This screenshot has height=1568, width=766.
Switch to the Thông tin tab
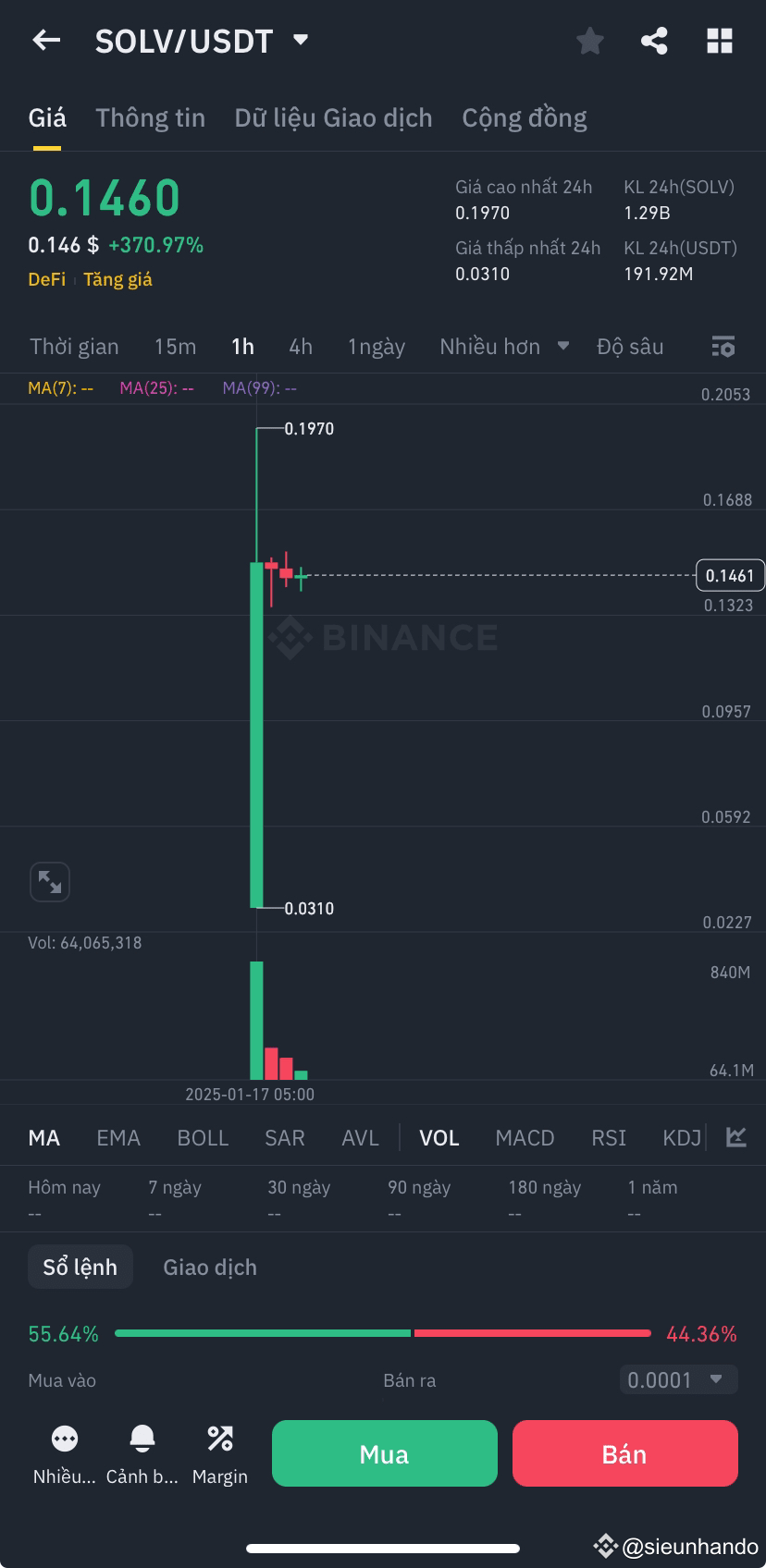coord(150,117)
